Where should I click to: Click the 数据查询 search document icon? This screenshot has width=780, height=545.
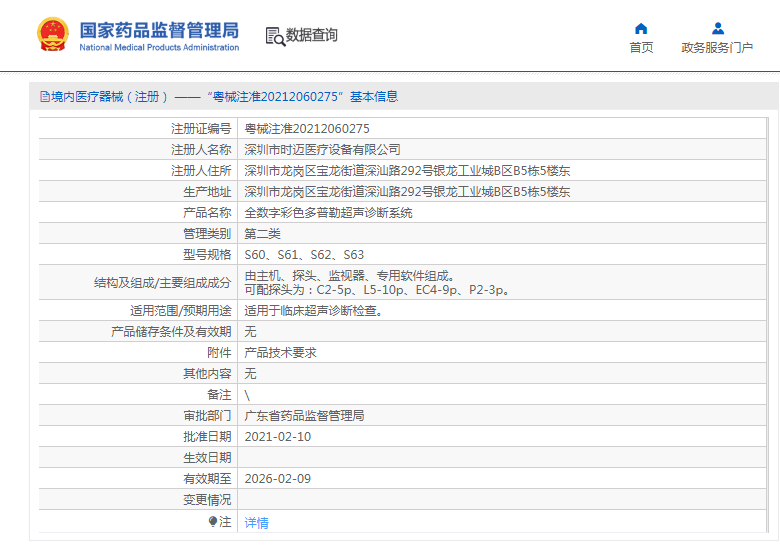tap(275, 36)
